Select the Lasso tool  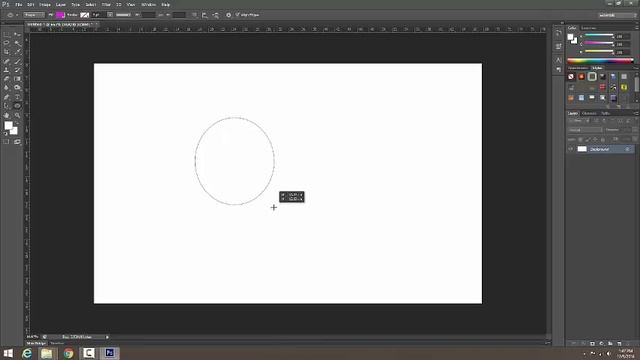[6, 43]
